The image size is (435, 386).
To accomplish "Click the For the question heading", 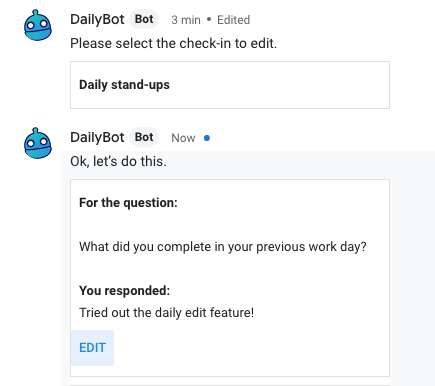I will (128, 203).
